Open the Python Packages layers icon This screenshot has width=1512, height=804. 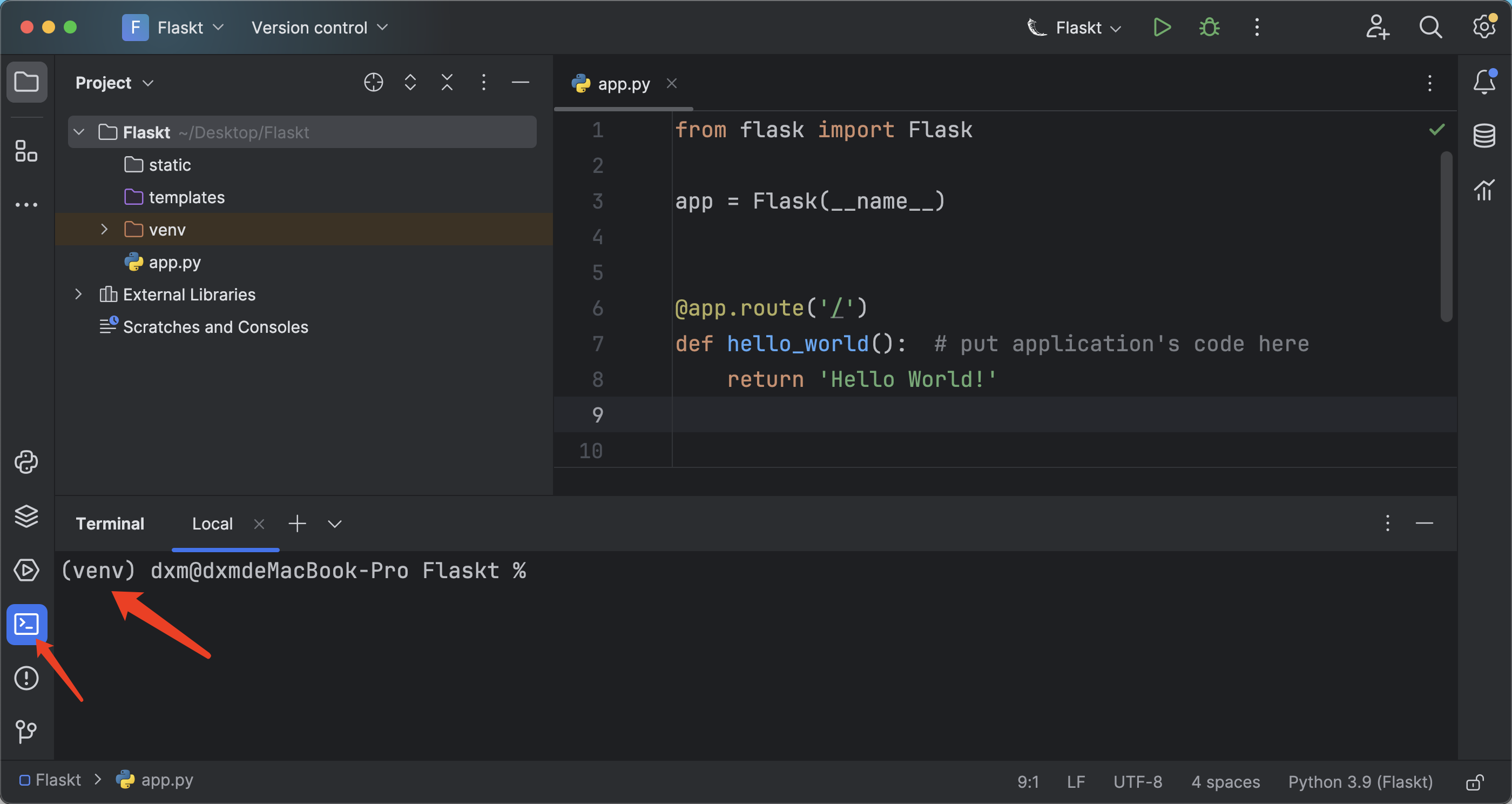[26, 516]
